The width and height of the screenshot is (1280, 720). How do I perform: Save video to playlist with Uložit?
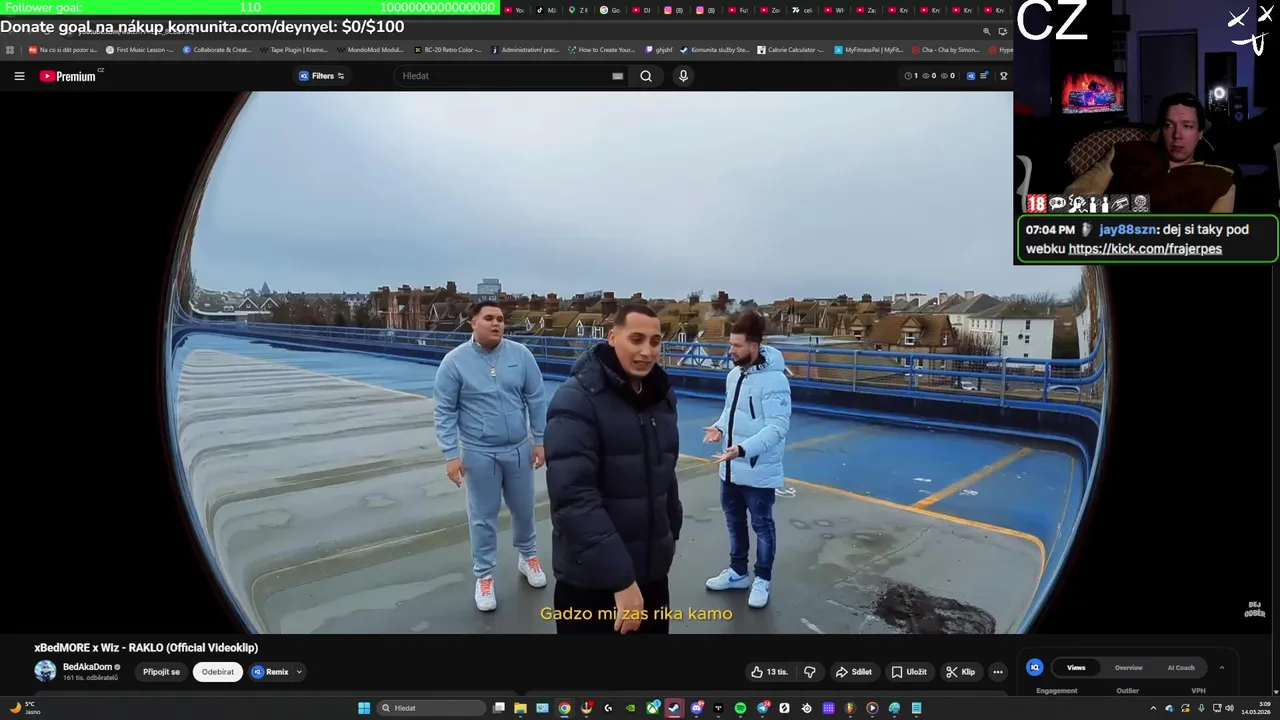click(909, 672)
